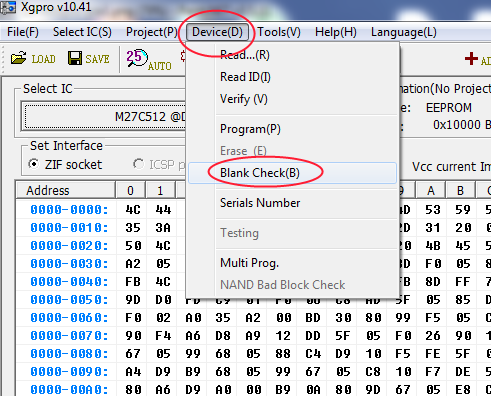Click the SAVE floppy disk icon
The height and width of the screenshot is (396, 491).
75,58
